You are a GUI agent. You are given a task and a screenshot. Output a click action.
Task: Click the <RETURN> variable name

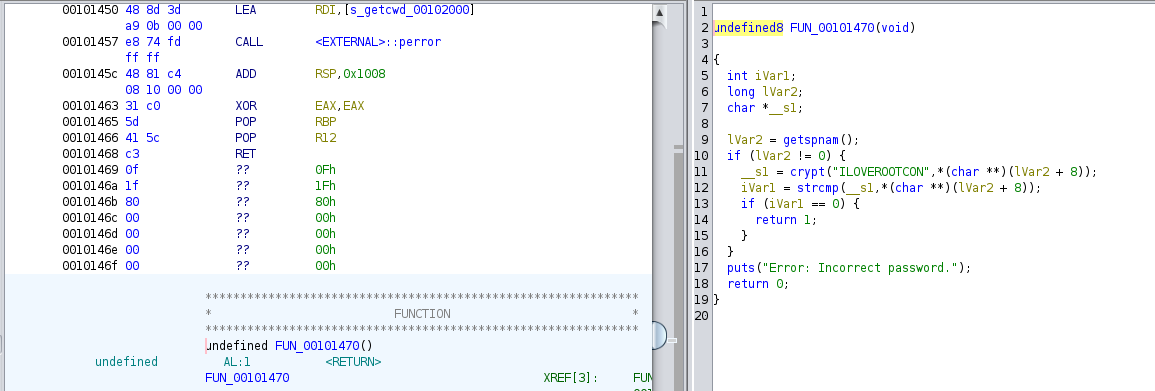tap(354, 362)
